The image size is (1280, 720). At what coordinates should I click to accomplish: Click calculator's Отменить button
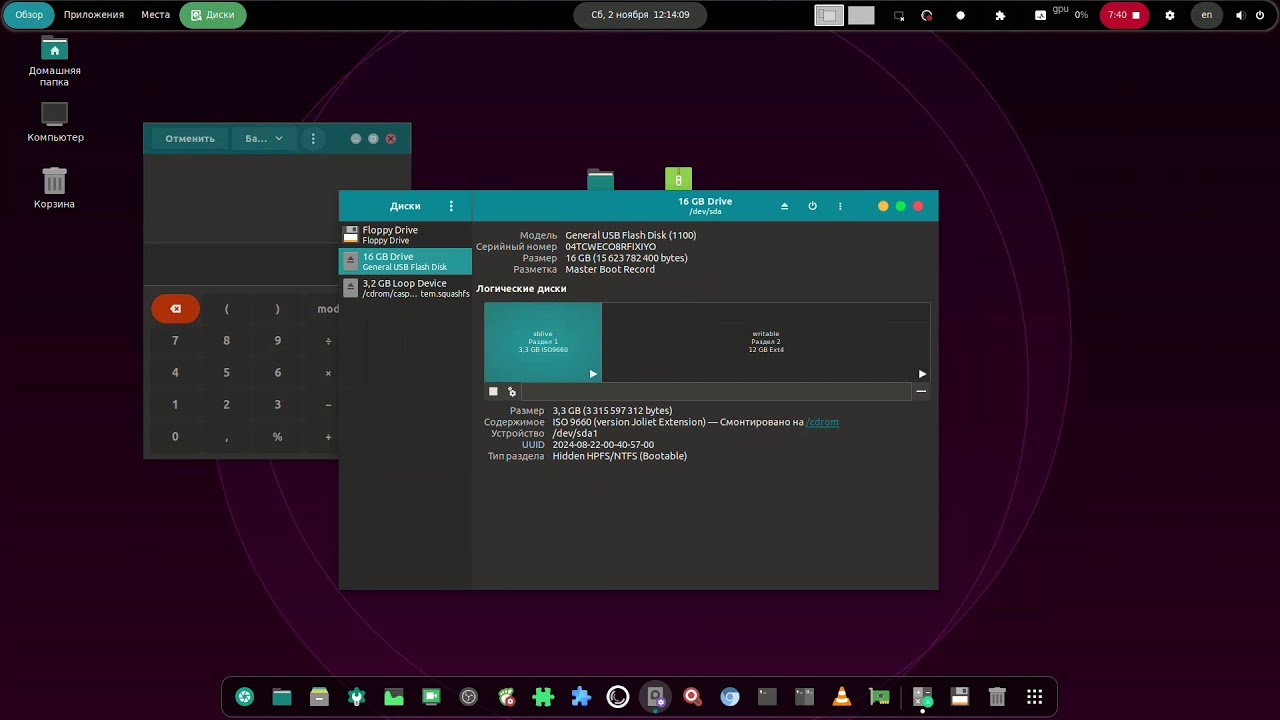[x=190, y=139]
